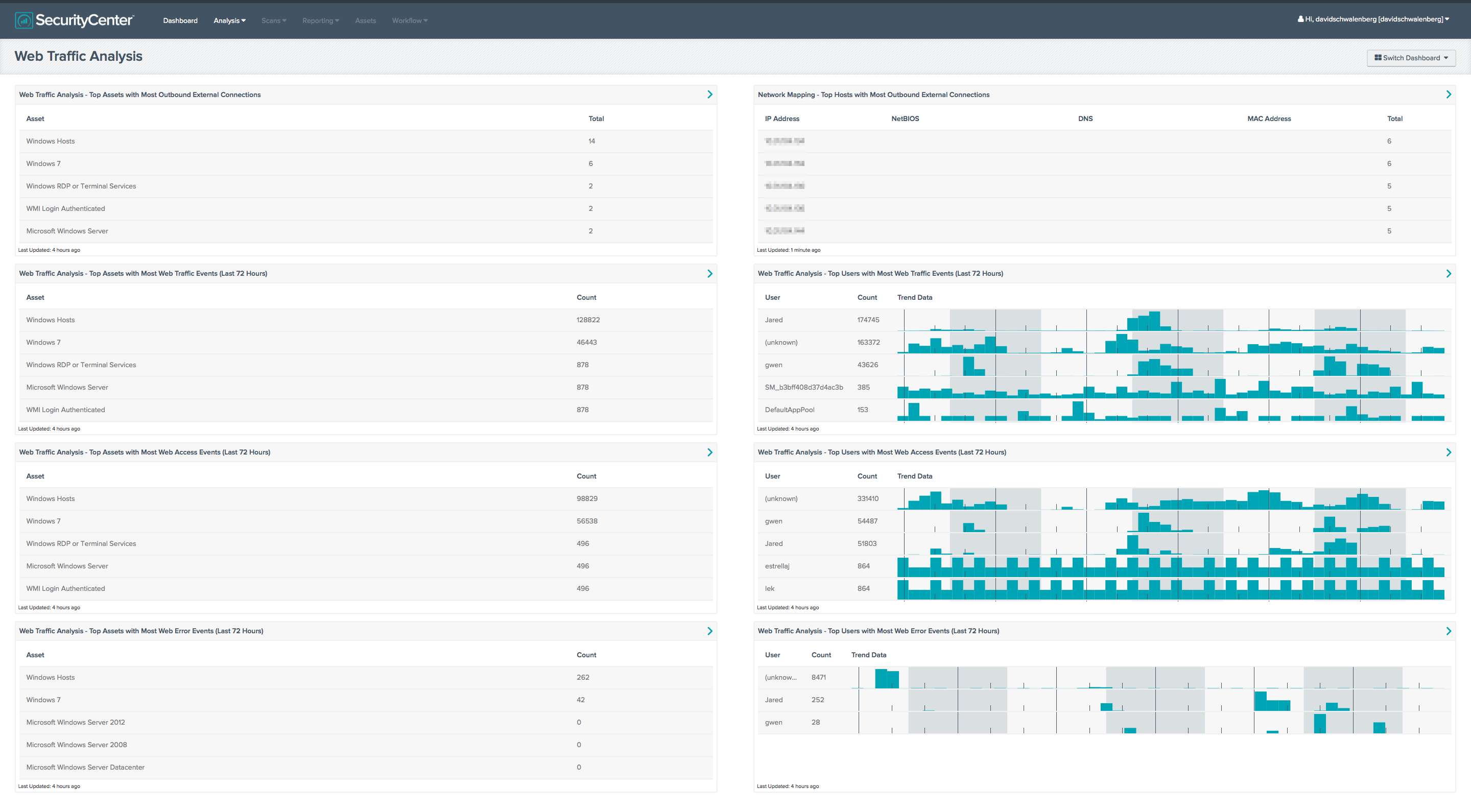
Task: Click the expand arrow on Web Traffic Events panel
Action: (709, 273)
